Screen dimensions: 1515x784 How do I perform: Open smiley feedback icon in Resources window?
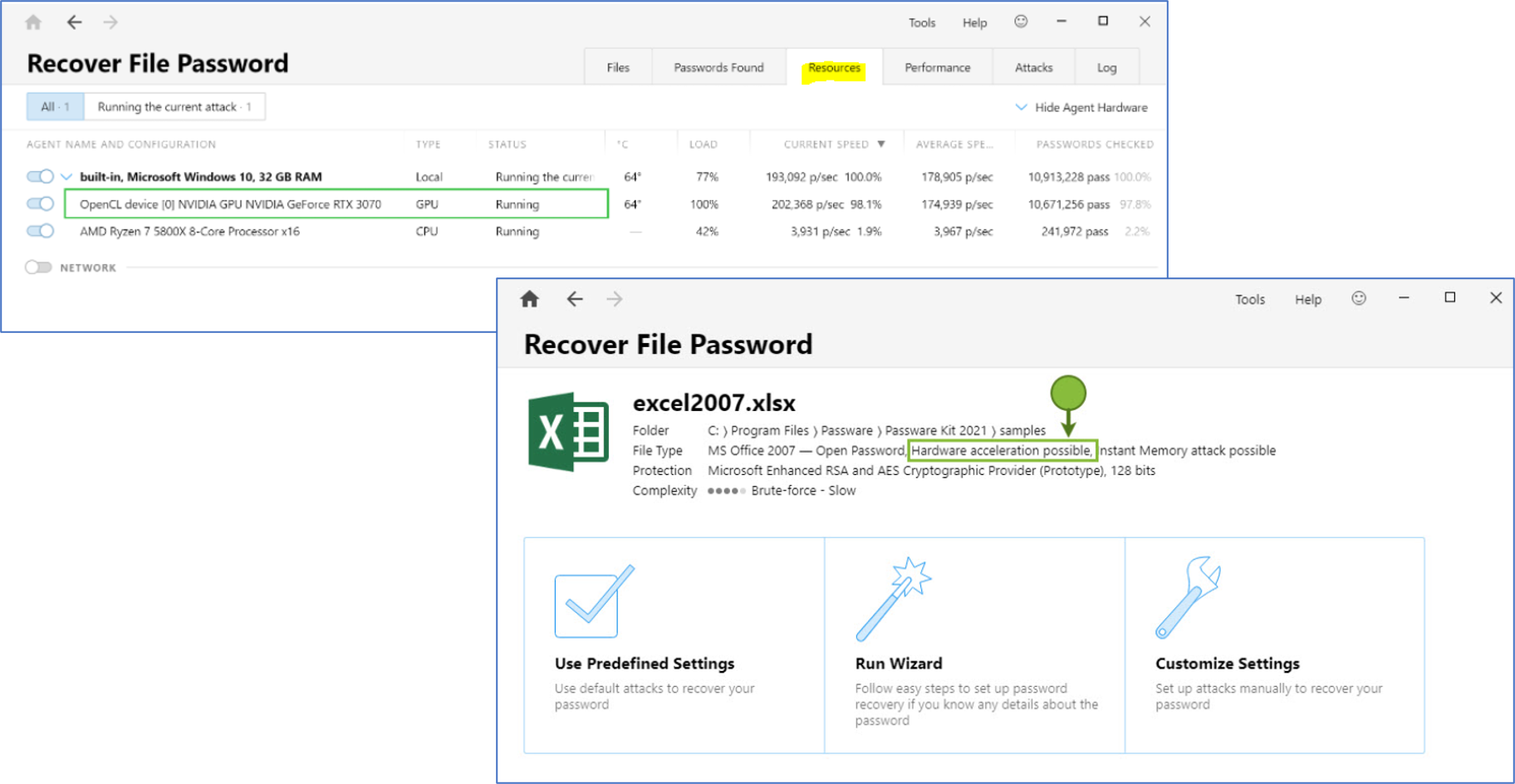point(1021,22)
